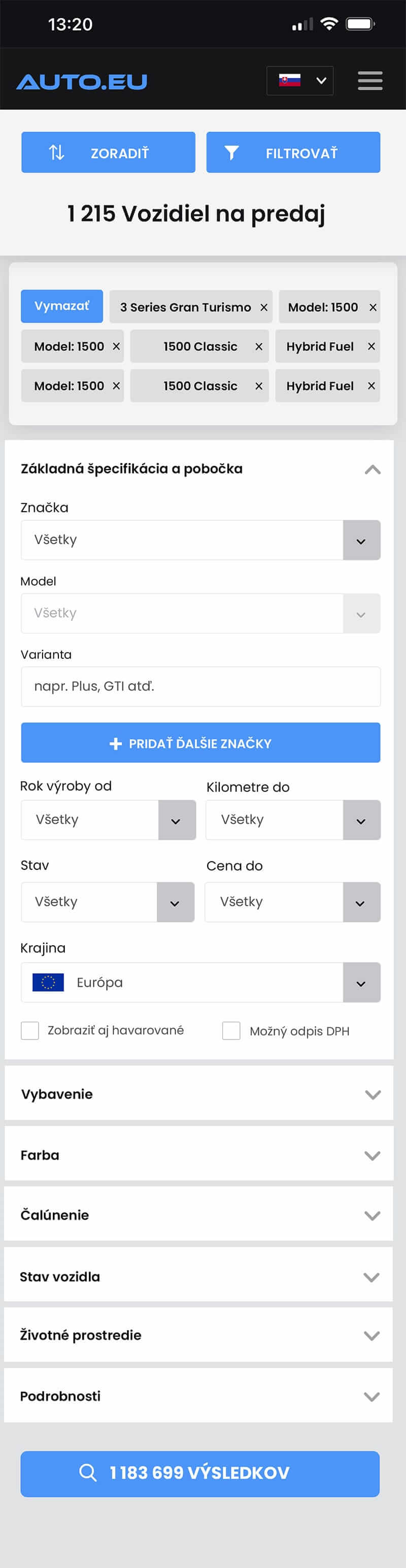Click the AUTO.EU logo
Image resolution: width=406 pixels, height=1568 pixels.
coord(82,82)
